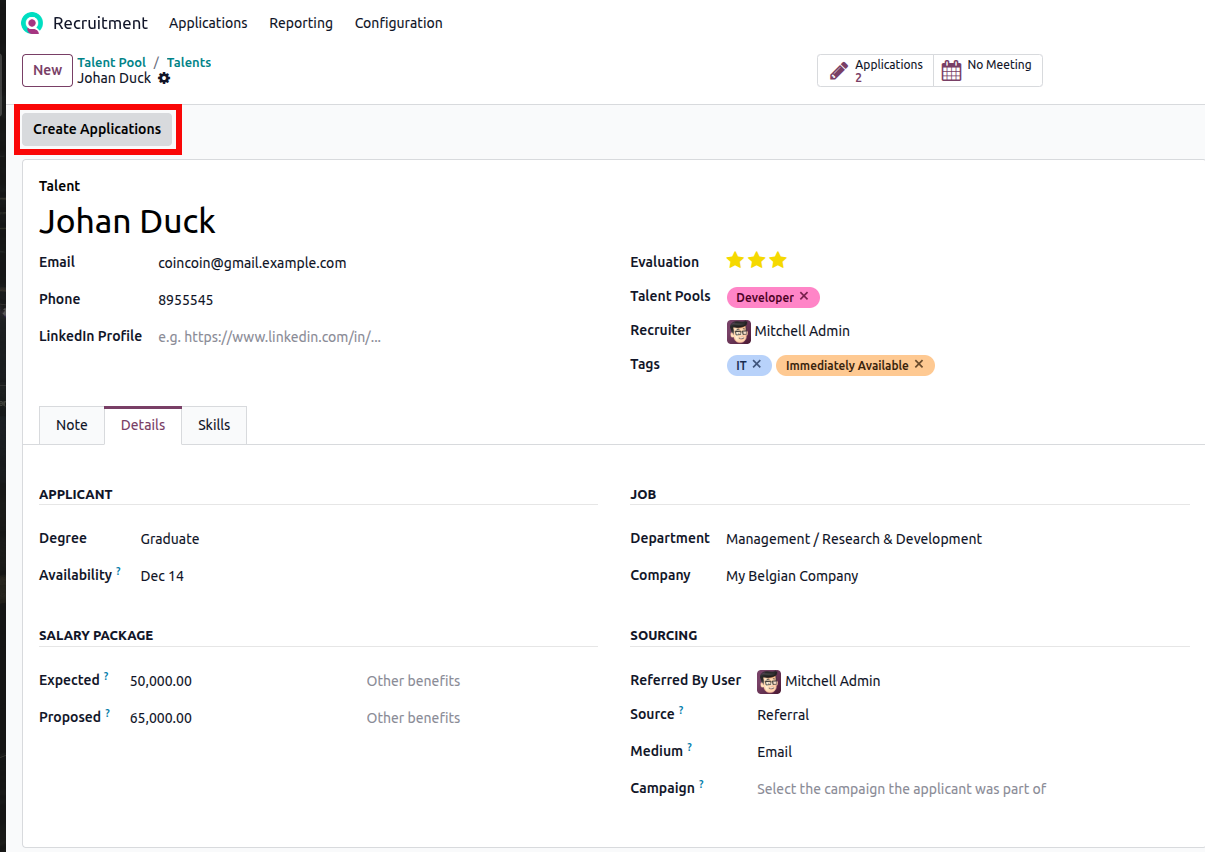Go to Talent Pool breadcrumb link
Image resolution: width=1205 pixels, height=852 pixels.
coord(112,62)
